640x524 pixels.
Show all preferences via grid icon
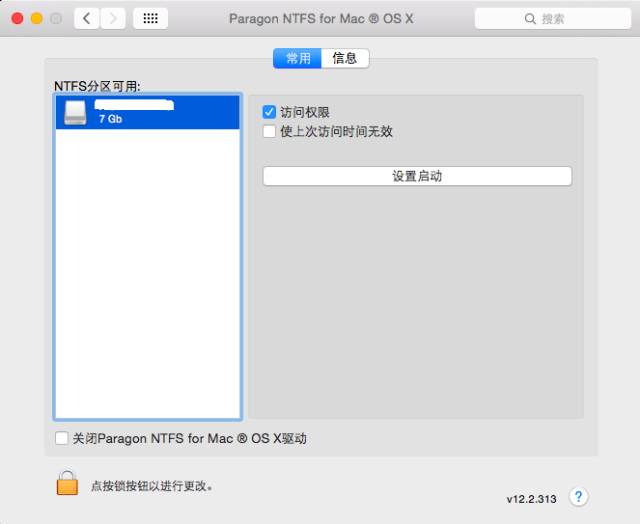click(x=150, y=18)
